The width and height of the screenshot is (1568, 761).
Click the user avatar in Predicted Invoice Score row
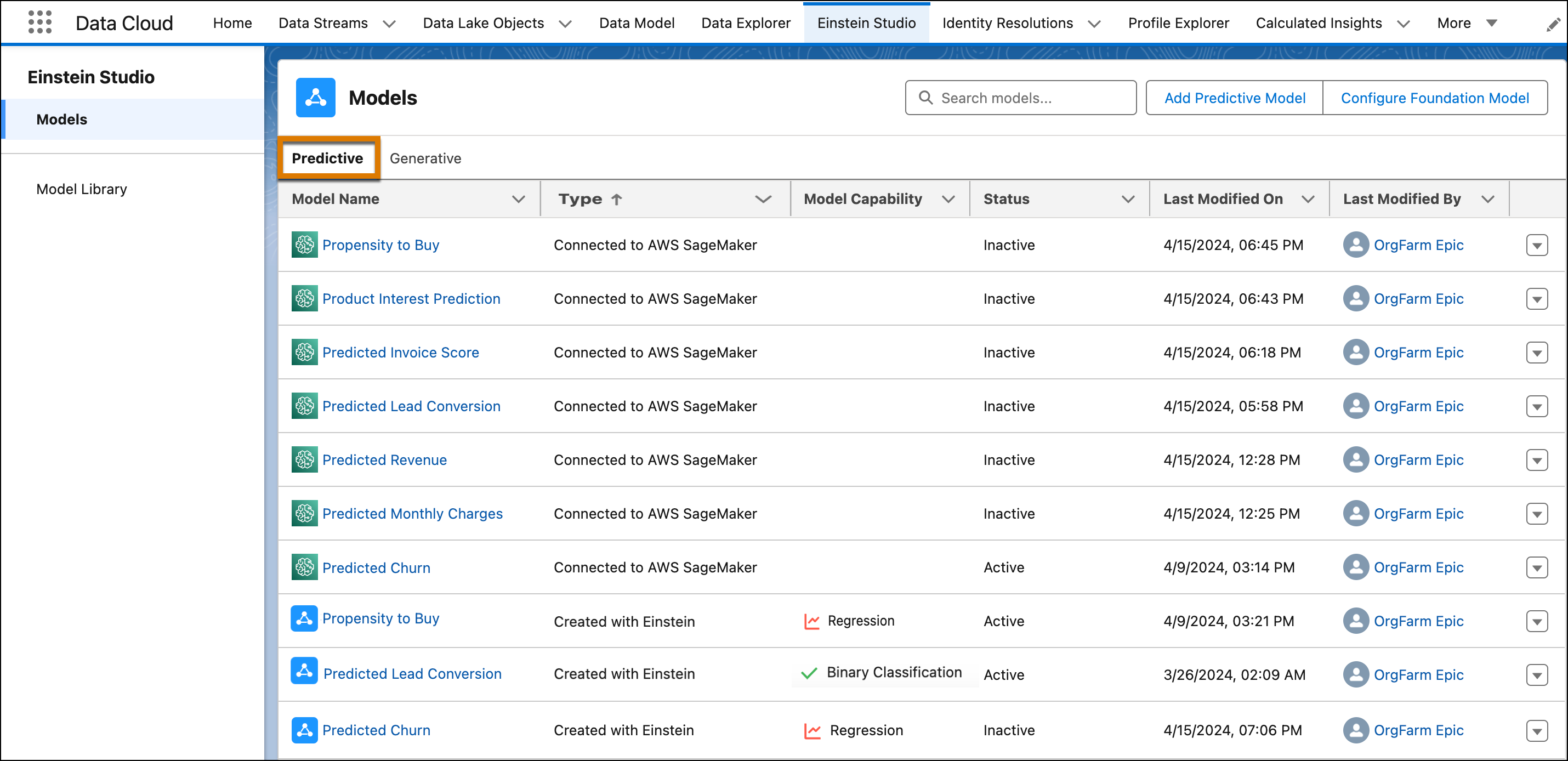[1356, 352]
